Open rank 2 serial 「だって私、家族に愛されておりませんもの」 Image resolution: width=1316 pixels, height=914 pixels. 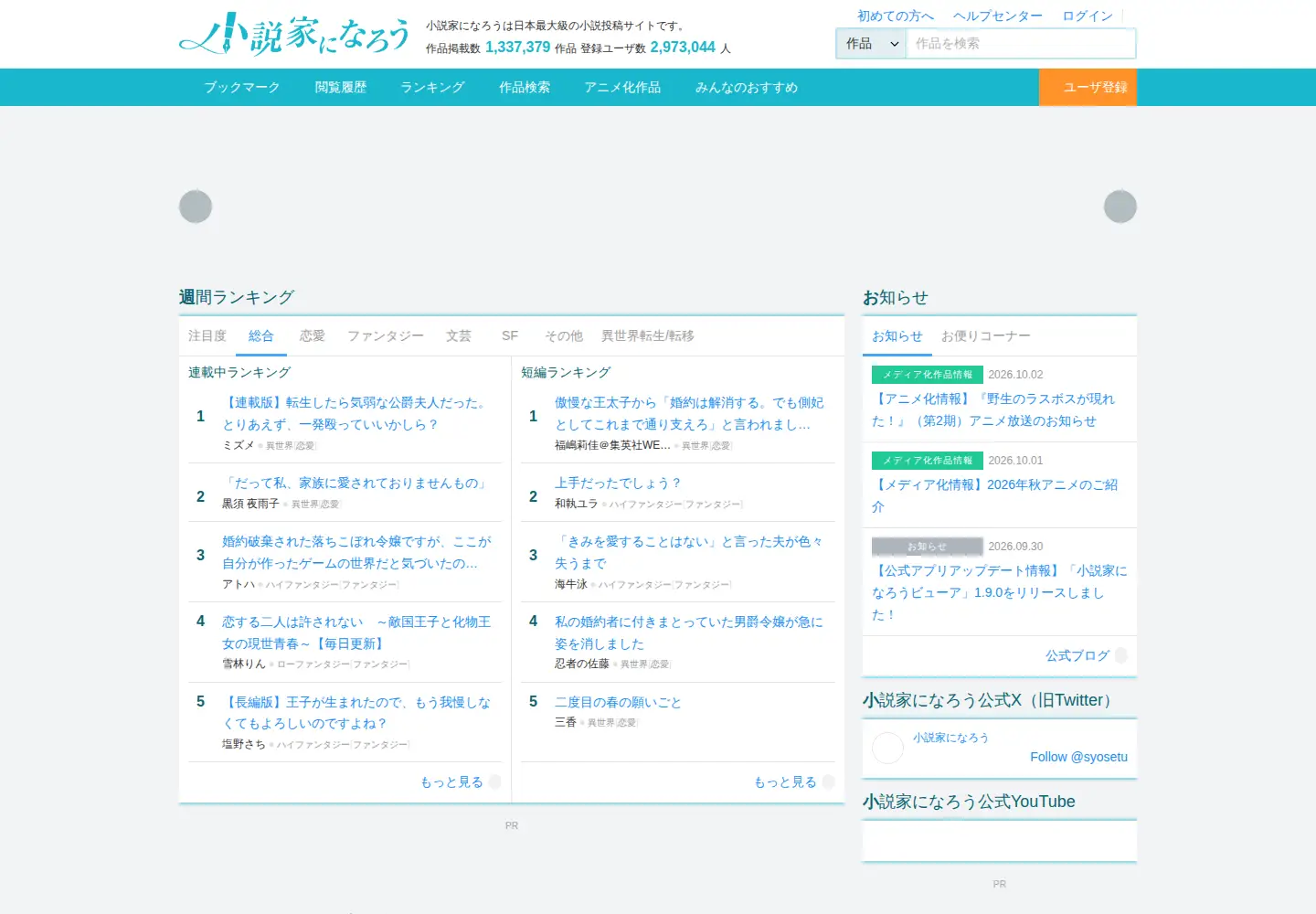pos(357,483)
